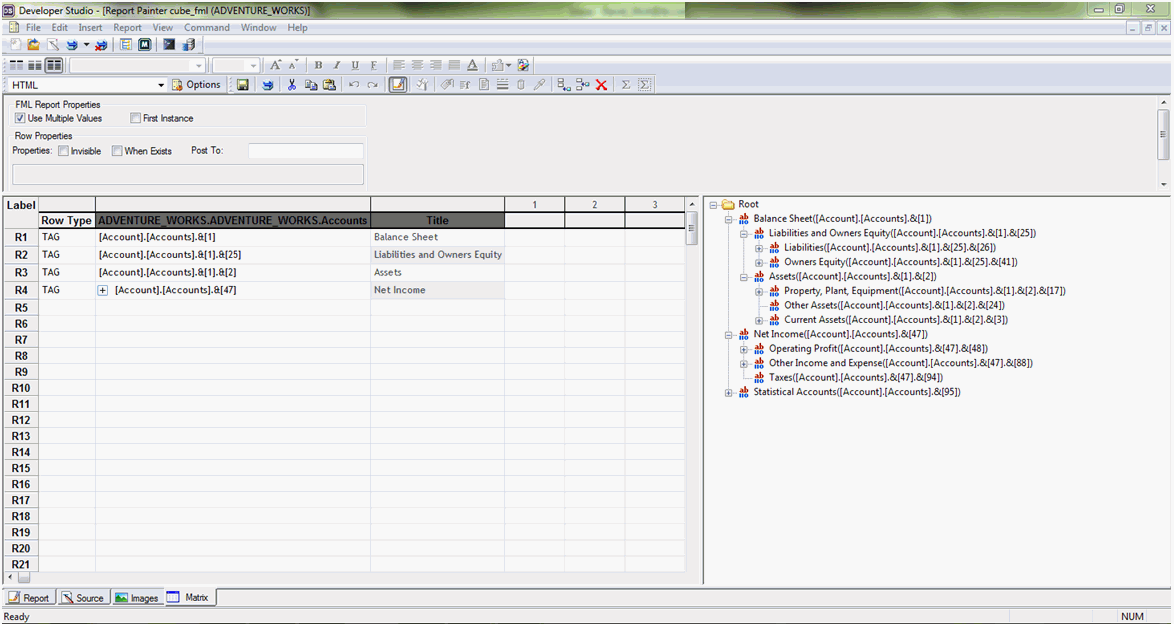Open the Report menu
Screen dimensions: 1174x624
pyautogui.click(x=127, y=28)
